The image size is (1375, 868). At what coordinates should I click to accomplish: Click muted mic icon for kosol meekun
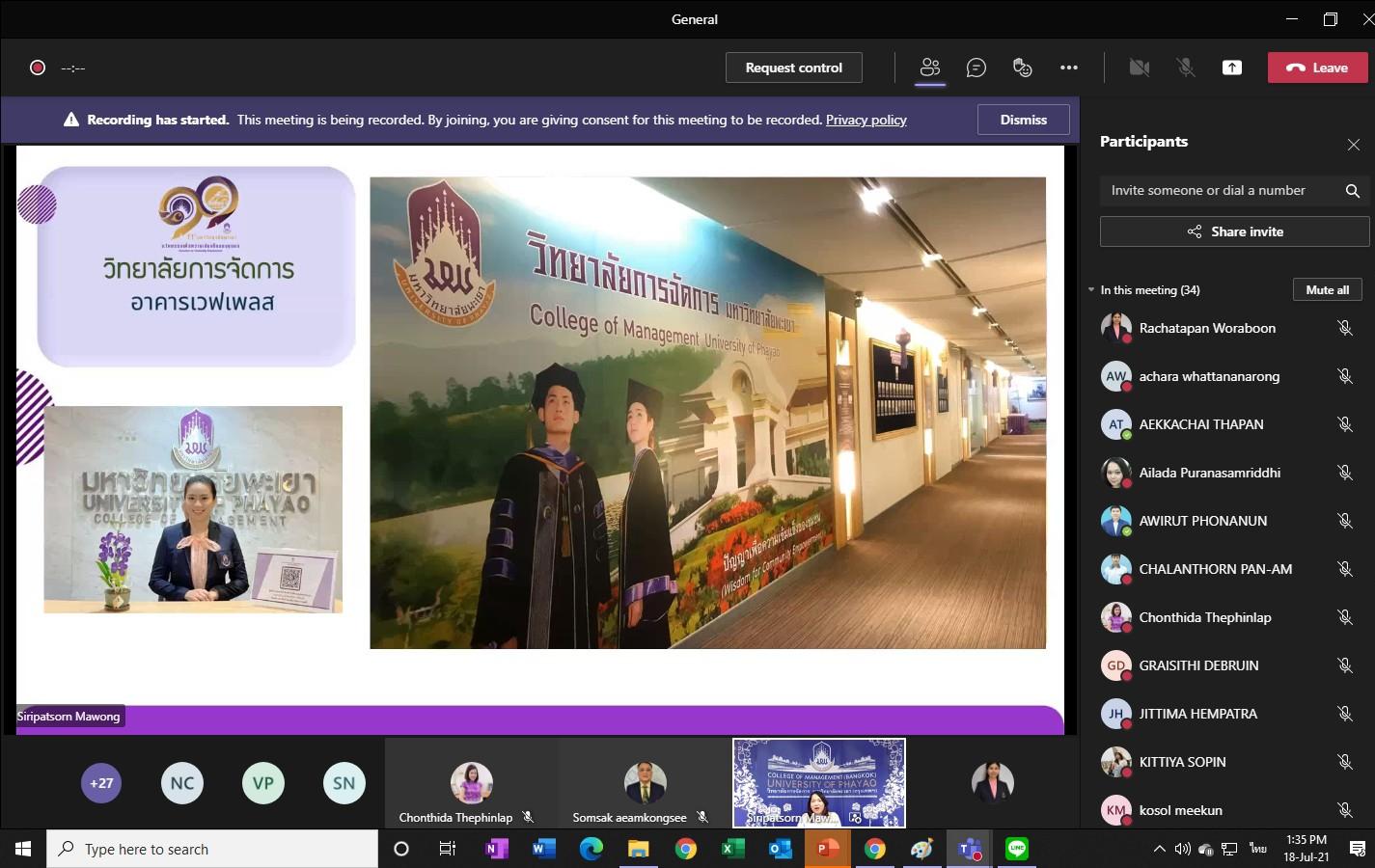click(1345, 810)
